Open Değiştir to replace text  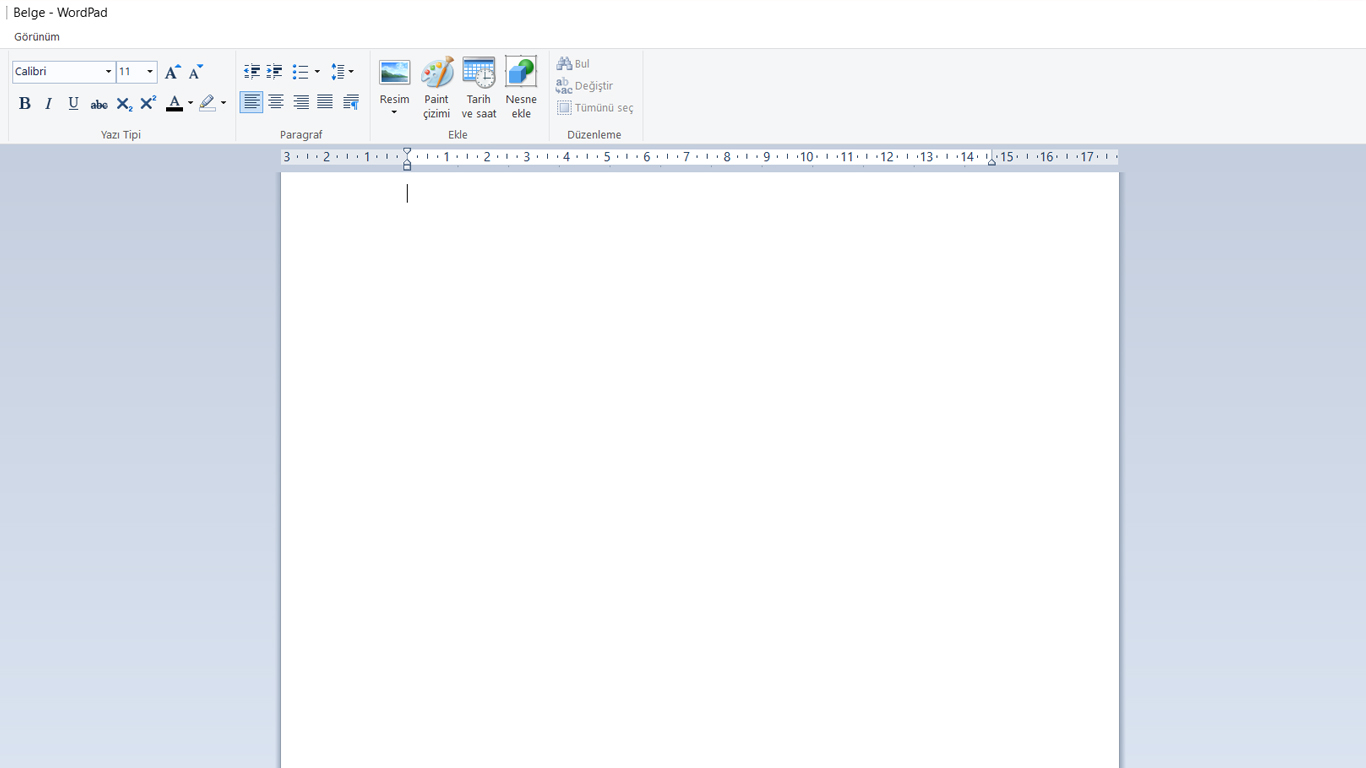pyautogui.click(x=585, y=85)
